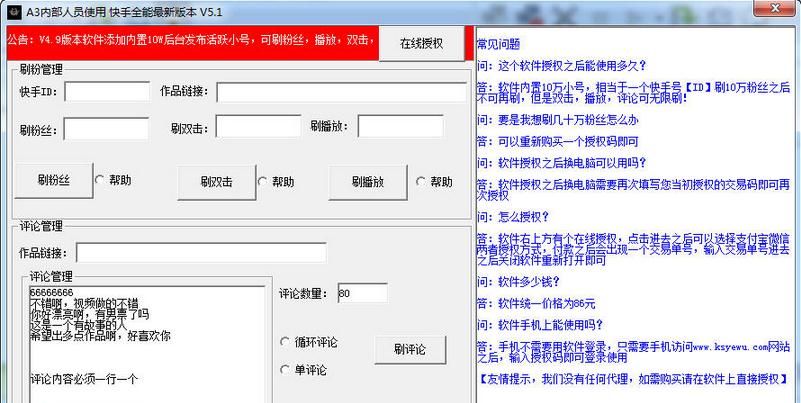Screen dimensions: 801x403
Task: Focus the 快手ID input field
Action: tap(107, 91)
